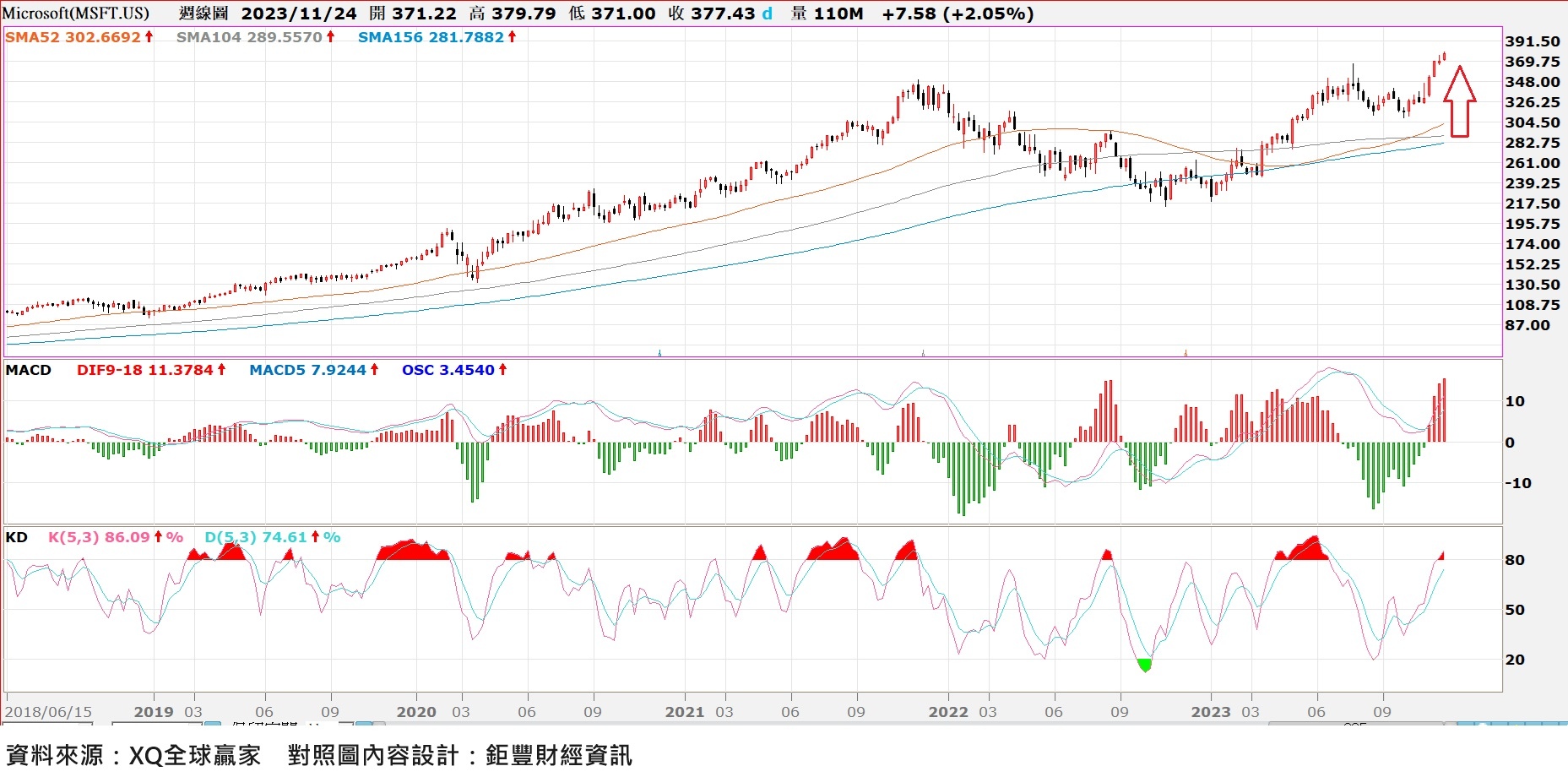Click the 20 level on KD axis
1568x777 pixels.
(x=1515, y=660)
